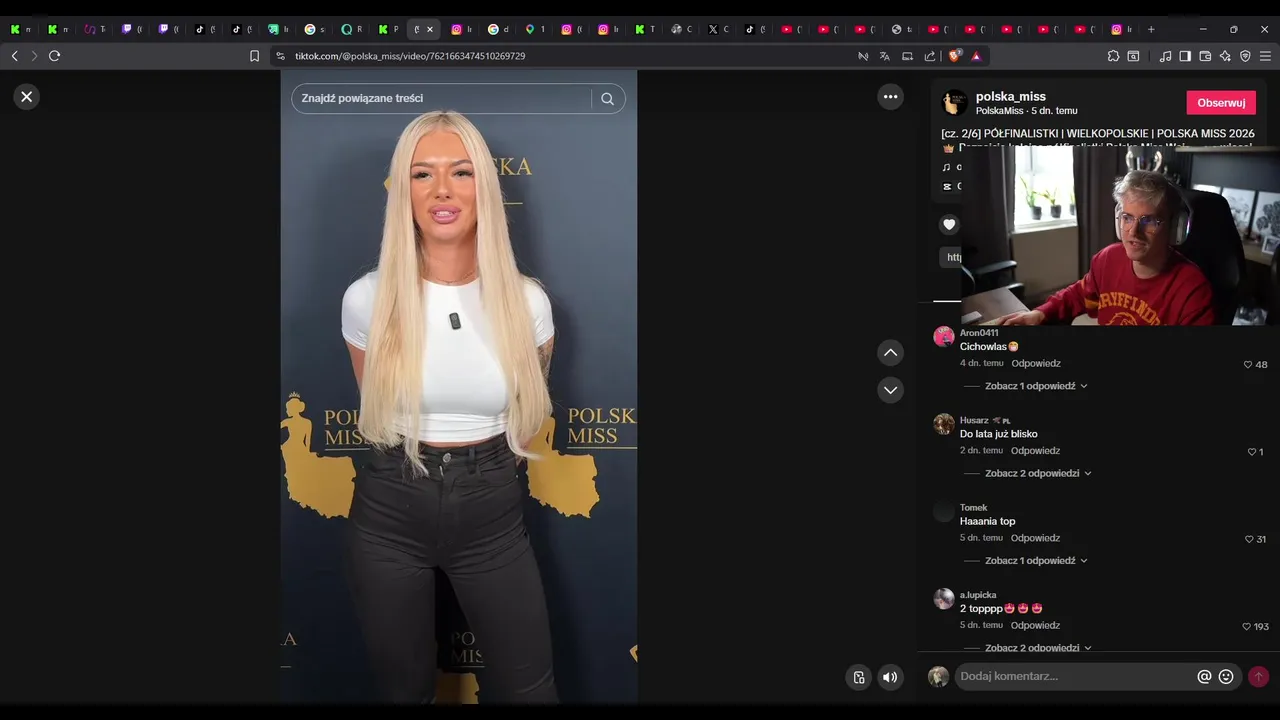Click the browser forward arrow
Viewport: 1280px width, 720px height.
tap(33, 56)
